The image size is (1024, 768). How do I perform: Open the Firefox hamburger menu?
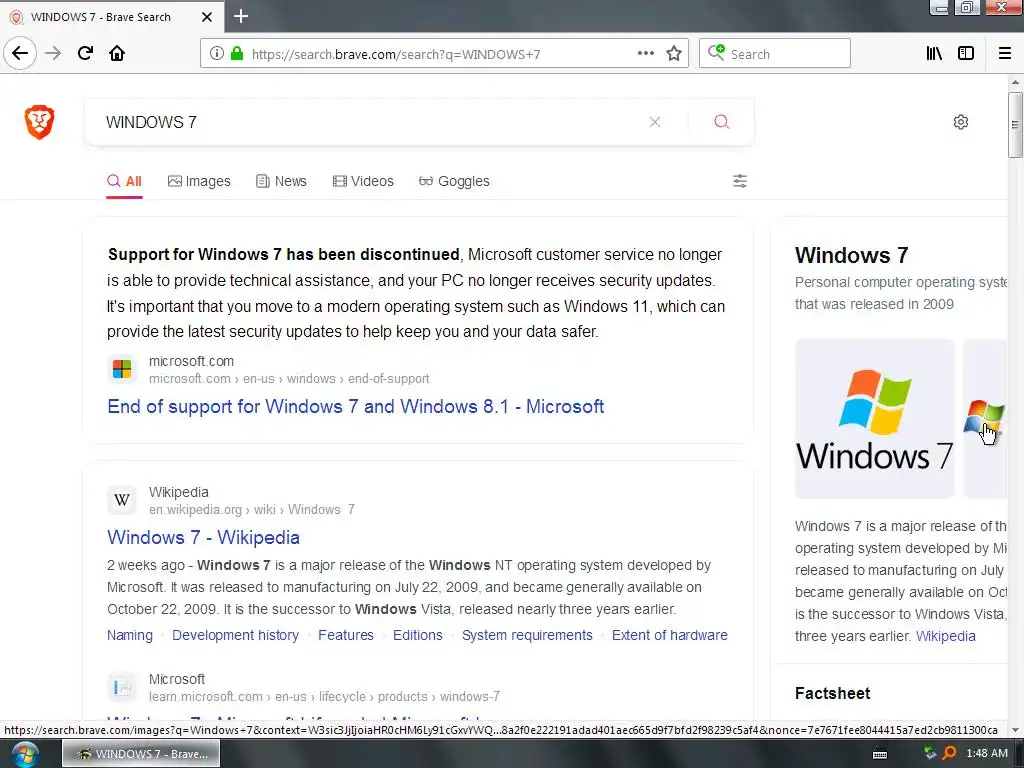click(x=1004, y=54)
